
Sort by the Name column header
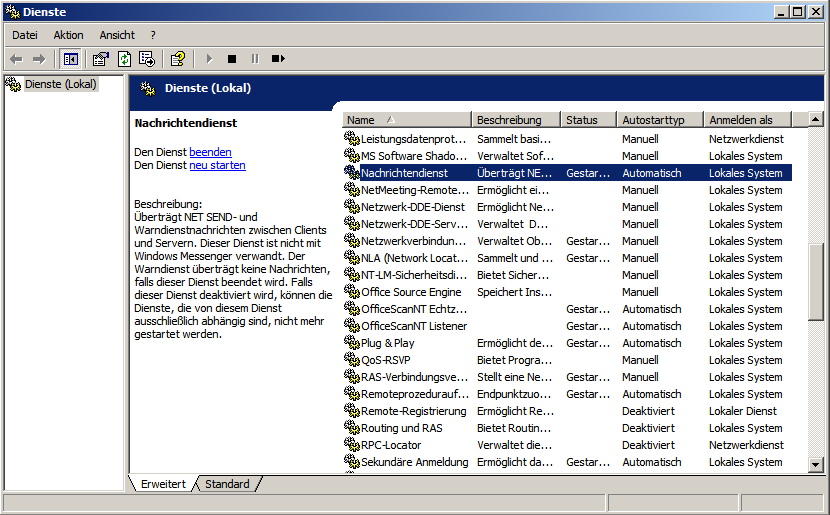click(407, 120)
